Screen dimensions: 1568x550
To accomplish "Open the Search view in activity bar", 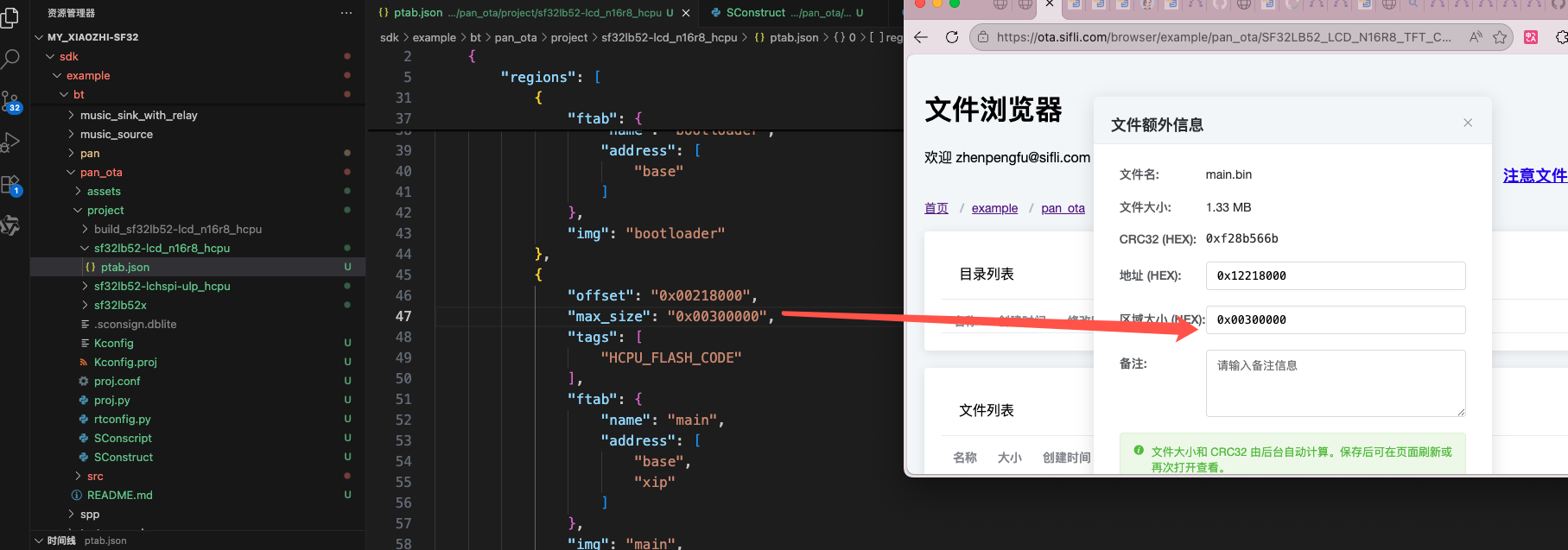I will click(10, 59).
